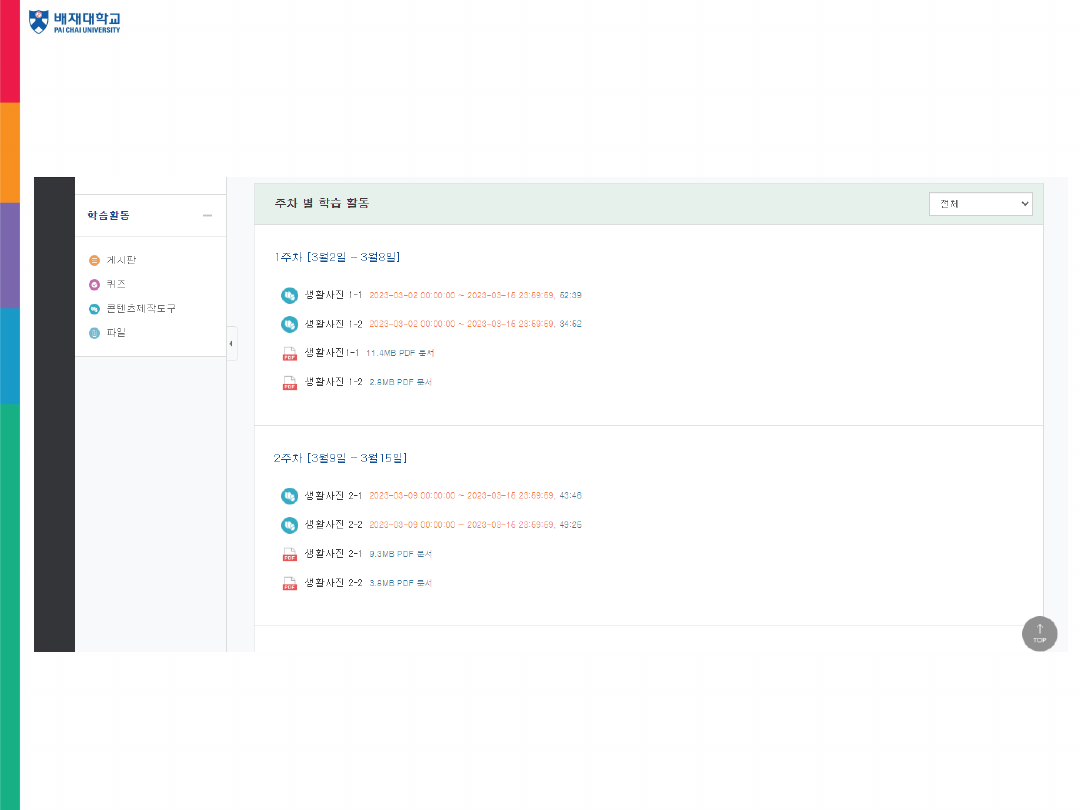The image size is (1080, 810).
Task: Click the 파일 icon in sidebar
Action: (95, 333)
